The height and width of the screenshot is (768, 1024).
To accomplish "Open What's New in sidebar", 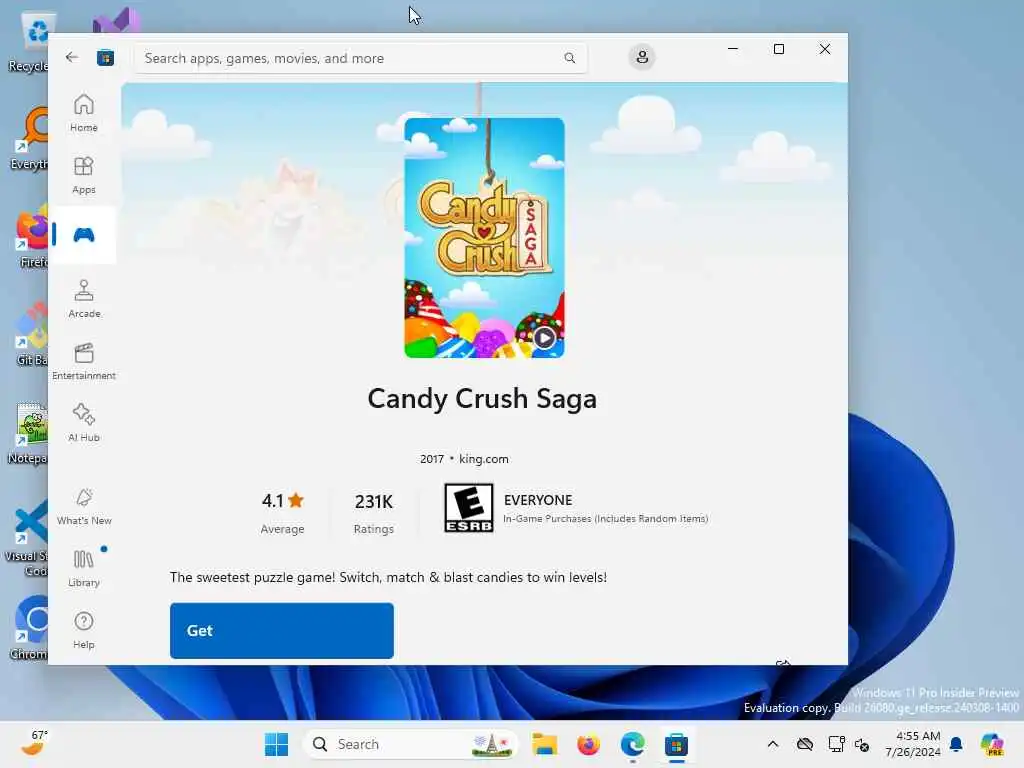I will (84, 506).
